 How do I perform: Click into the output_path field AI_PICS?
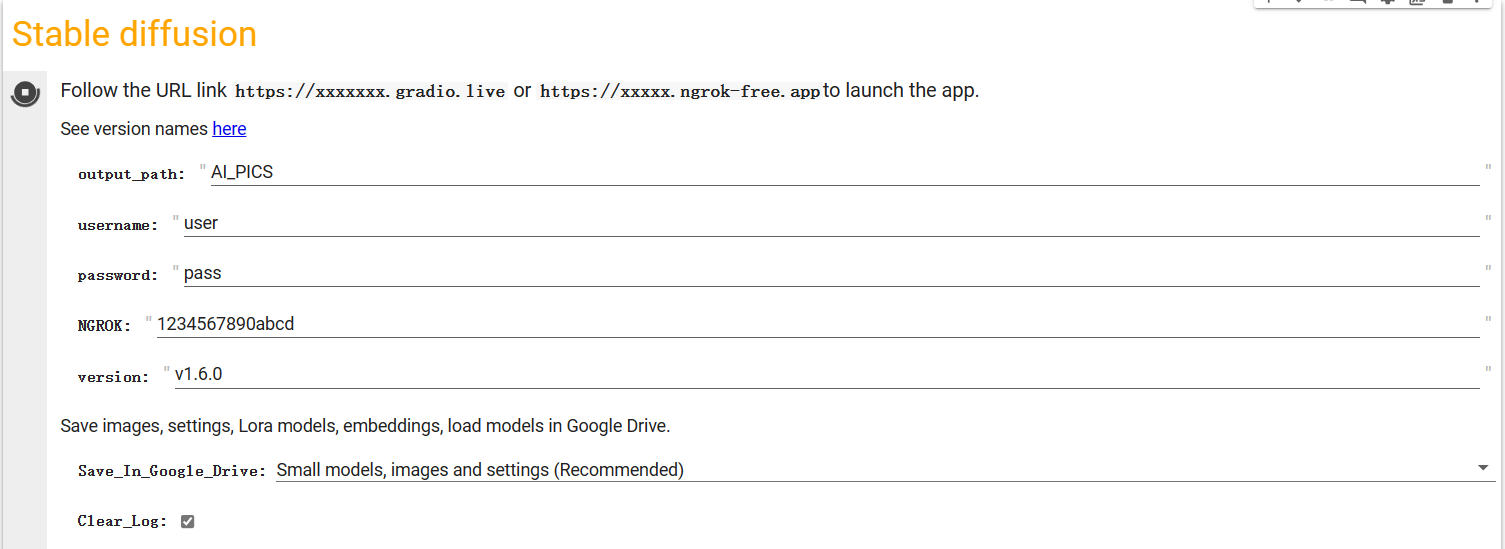click(845, 172)
